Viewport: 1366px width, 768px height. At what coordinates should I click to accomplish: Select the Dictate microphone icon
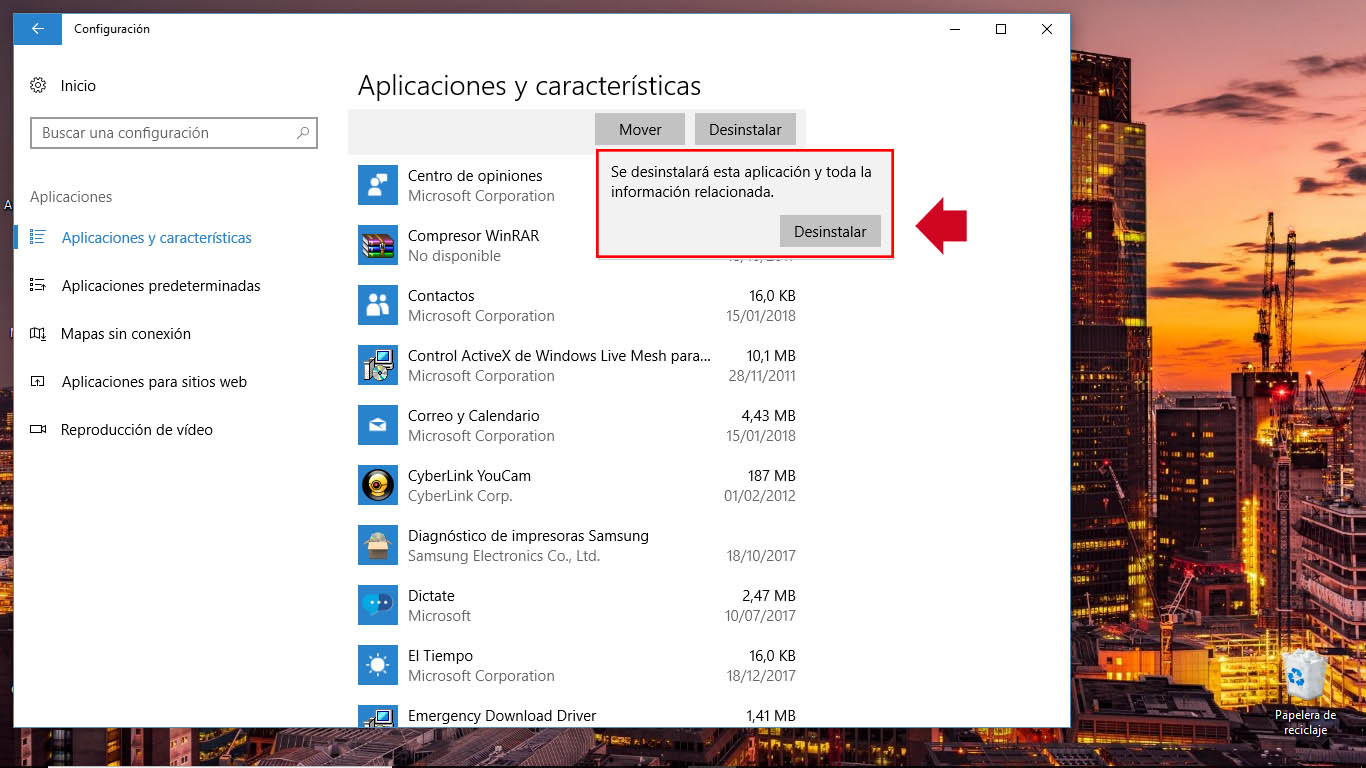click(377, 605)
